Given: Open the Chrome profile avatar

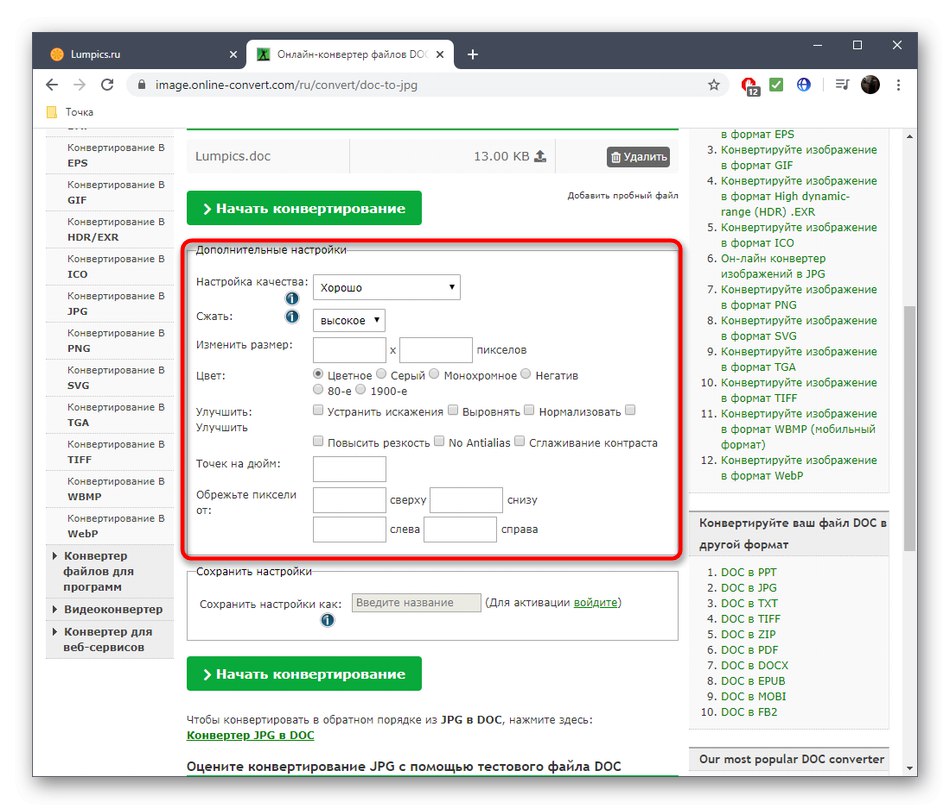Looking at the screenshot, I should [x=870, y=85].
